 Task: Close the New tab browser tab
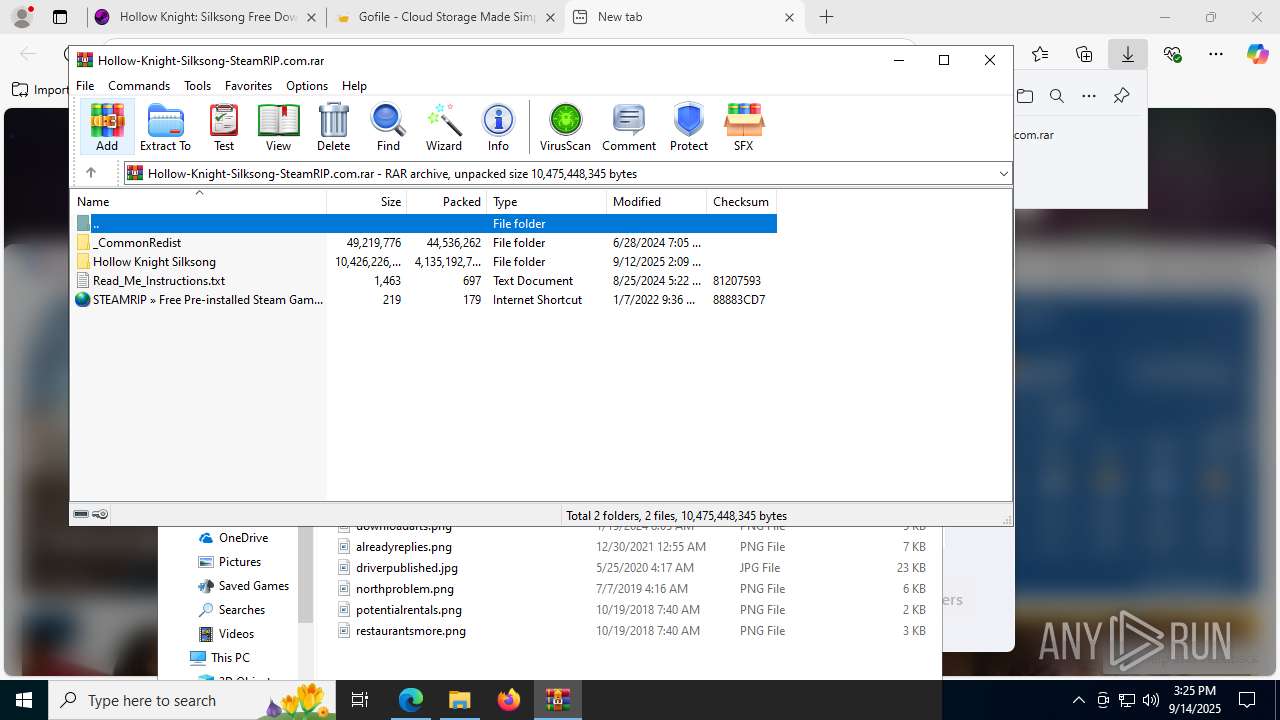point(789,17)
